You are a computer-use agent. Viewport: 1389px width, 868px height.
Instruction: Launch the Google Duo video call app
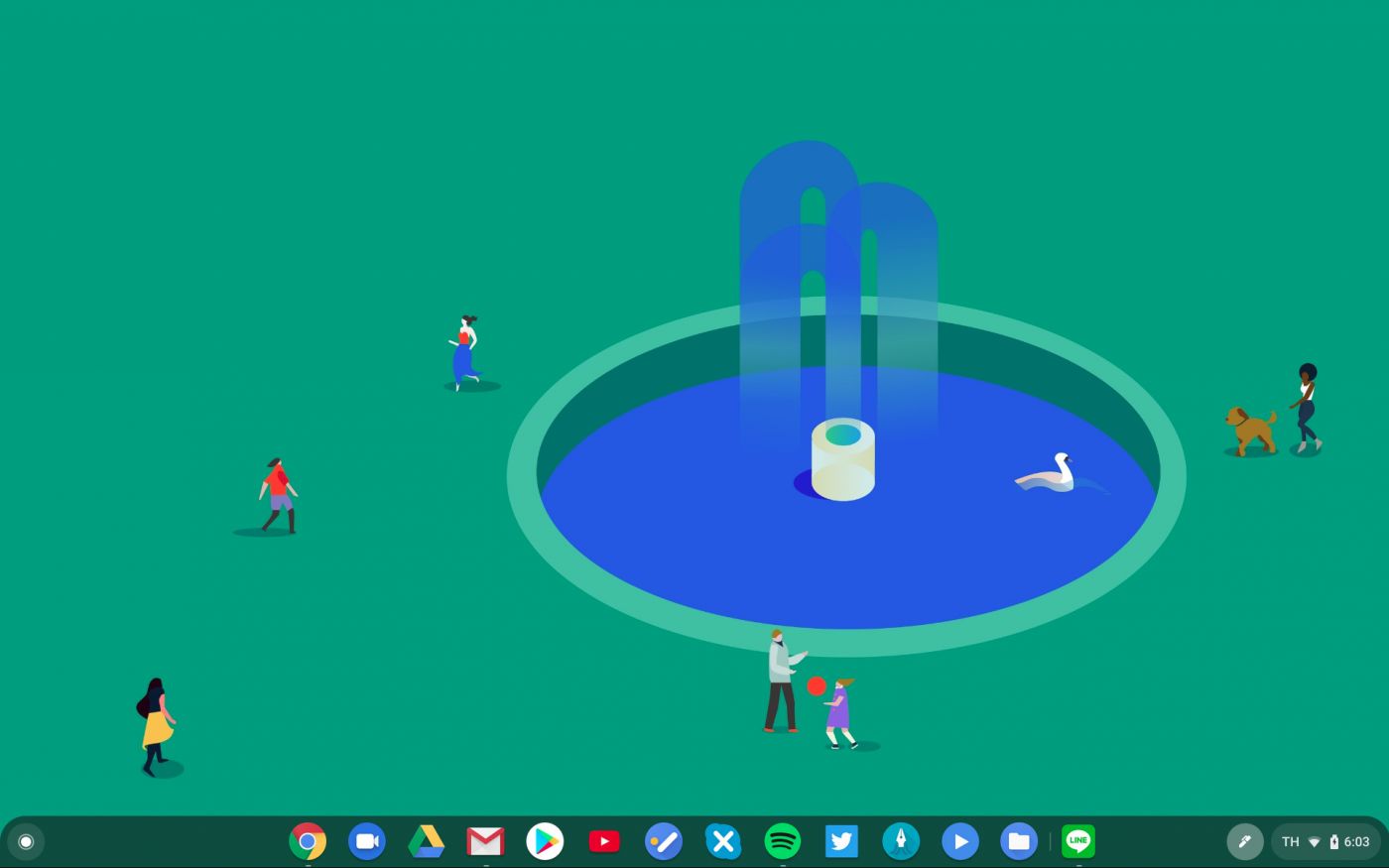click(366, 841)
